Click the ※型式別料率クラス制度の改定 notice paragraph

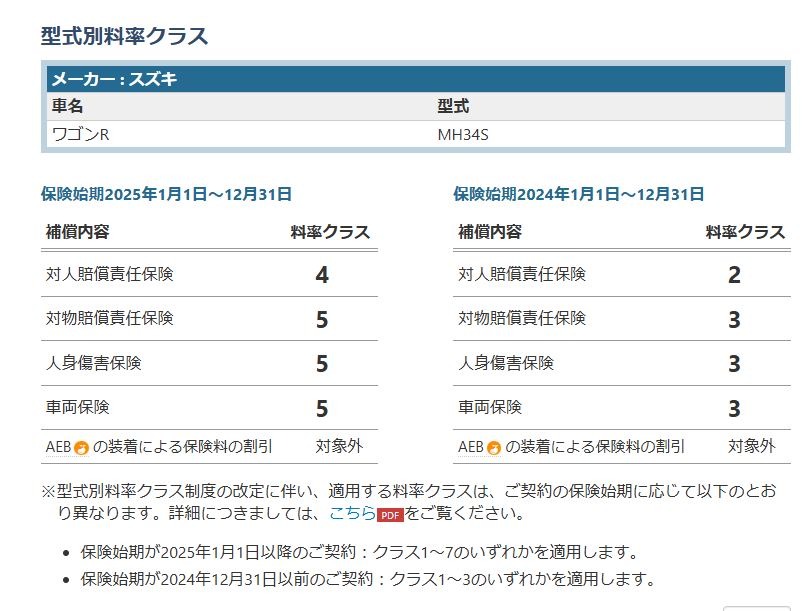click(409, 502)
